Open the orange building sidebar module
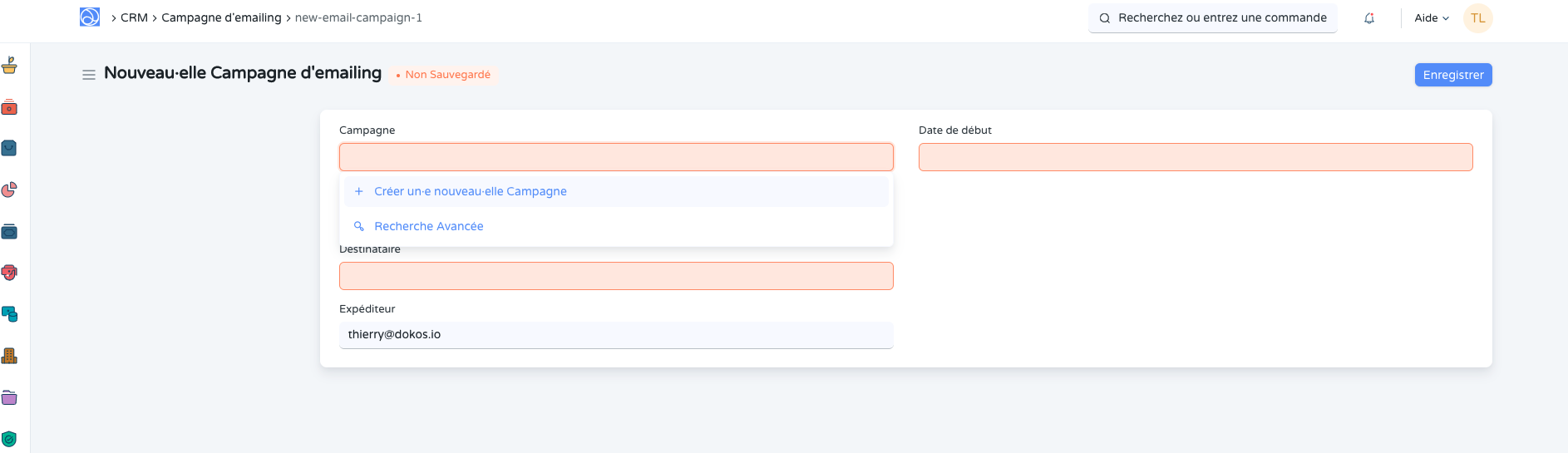This screenshot has height=453, width=1568. [x=9, y=356]
